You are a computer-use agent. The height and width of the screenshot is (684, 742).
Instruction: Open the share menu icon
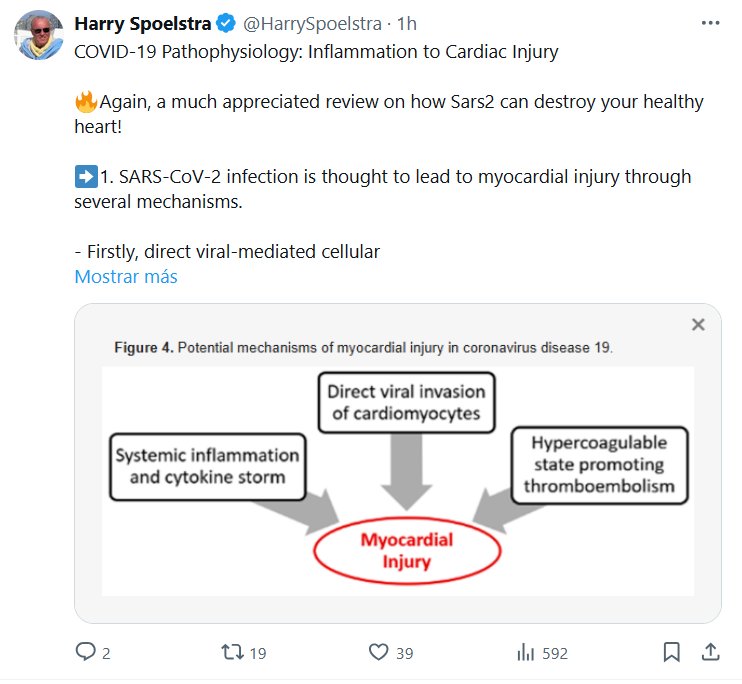pos(710,652)
